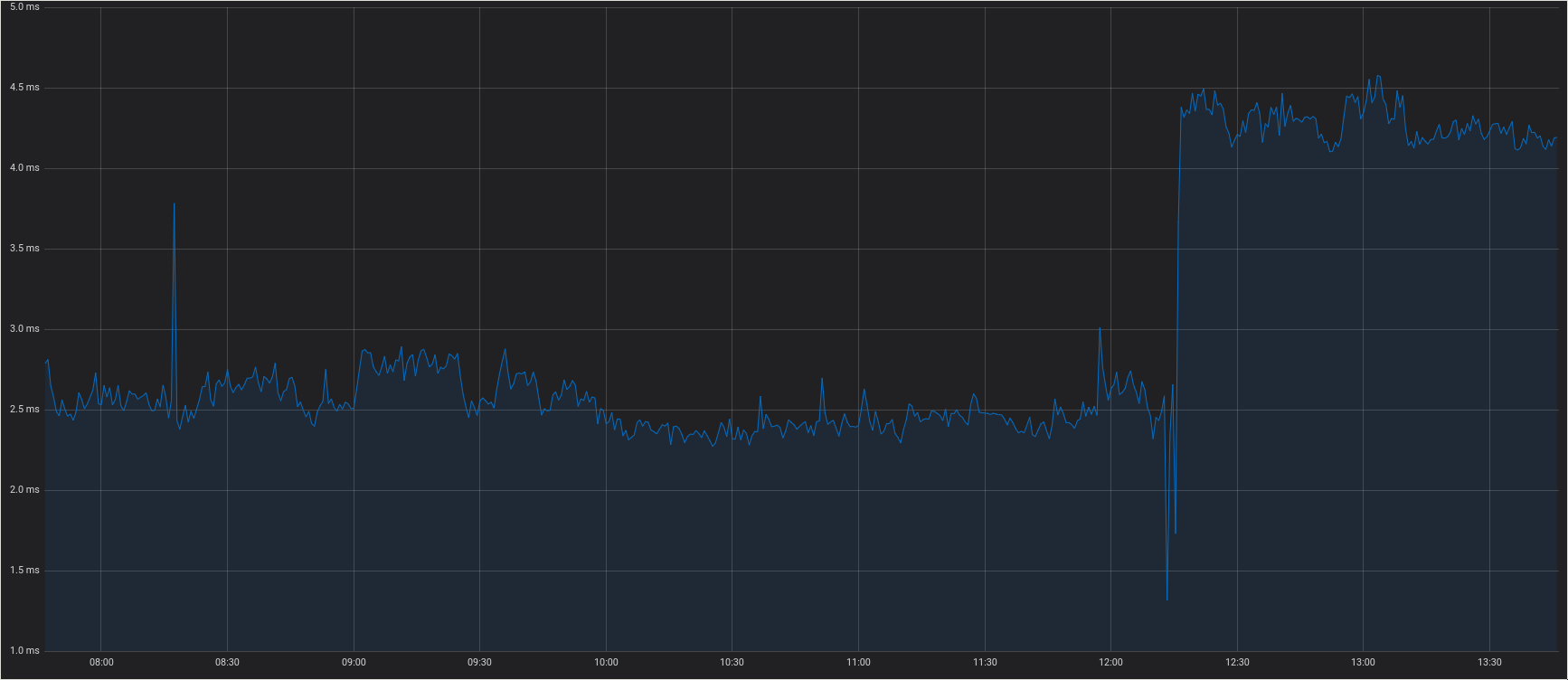1568x680 pixels.
Task: Click the 2.5 ms y-axis label
Action: click(x=24, y=410)
